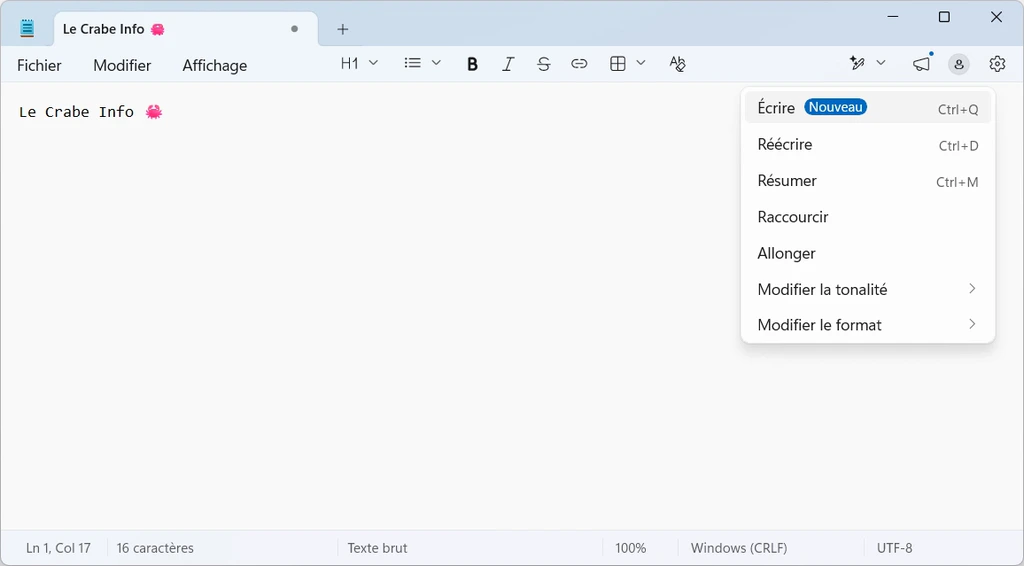Screen dimensions: 1024x566
Task: Open Notepad settings gear
Action: point(997,64)
